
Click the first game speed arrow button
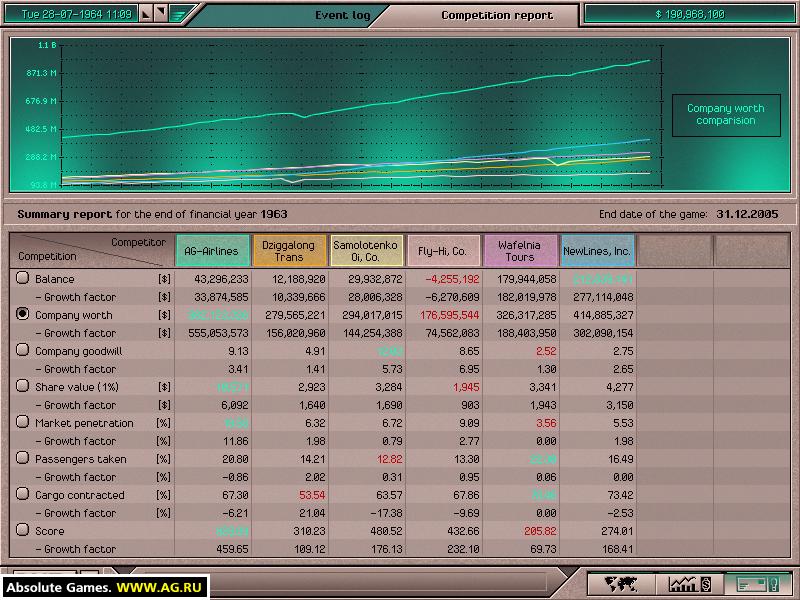145,15
